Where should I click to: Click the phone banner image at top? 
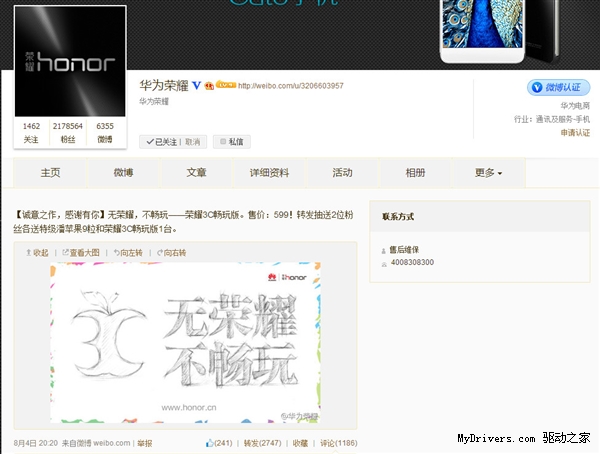pos(500,31)
